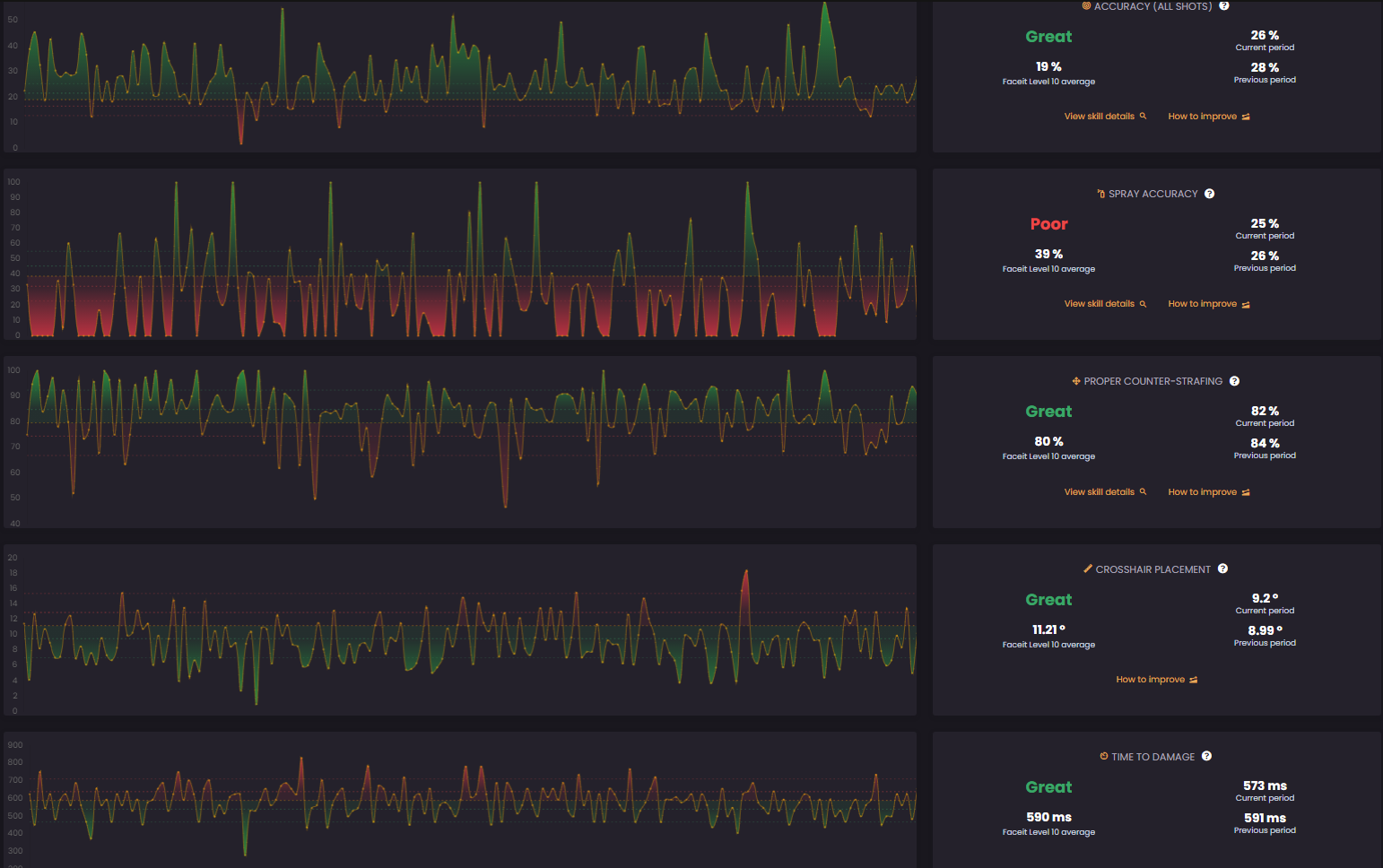Click the red spike in crosshair placement chart

(x=745, y=574)
